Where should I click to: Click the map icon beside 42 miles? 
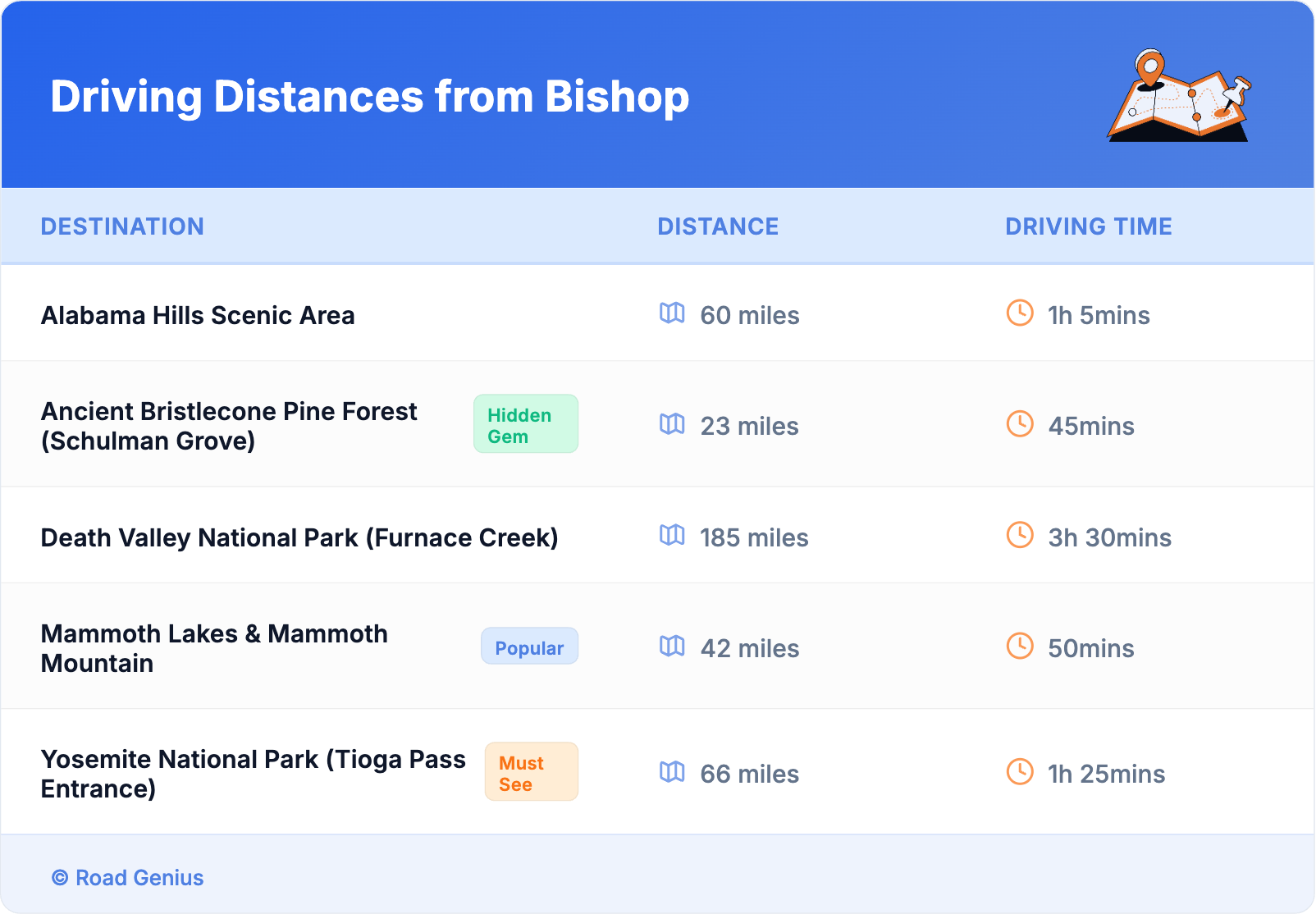pos(672,647)
